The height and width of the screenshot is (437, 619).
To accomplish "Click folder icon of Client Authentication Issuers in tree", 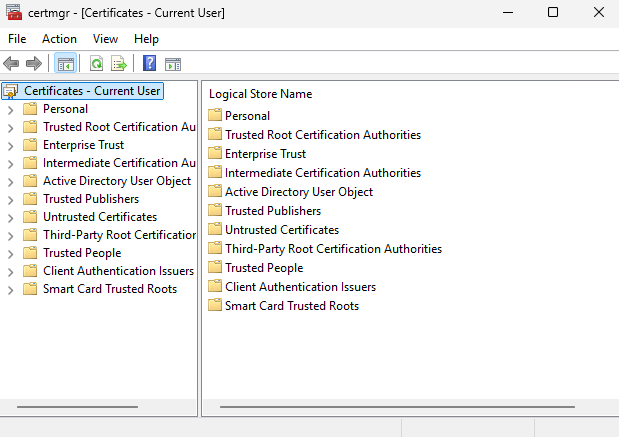I will tap(30, 270).
